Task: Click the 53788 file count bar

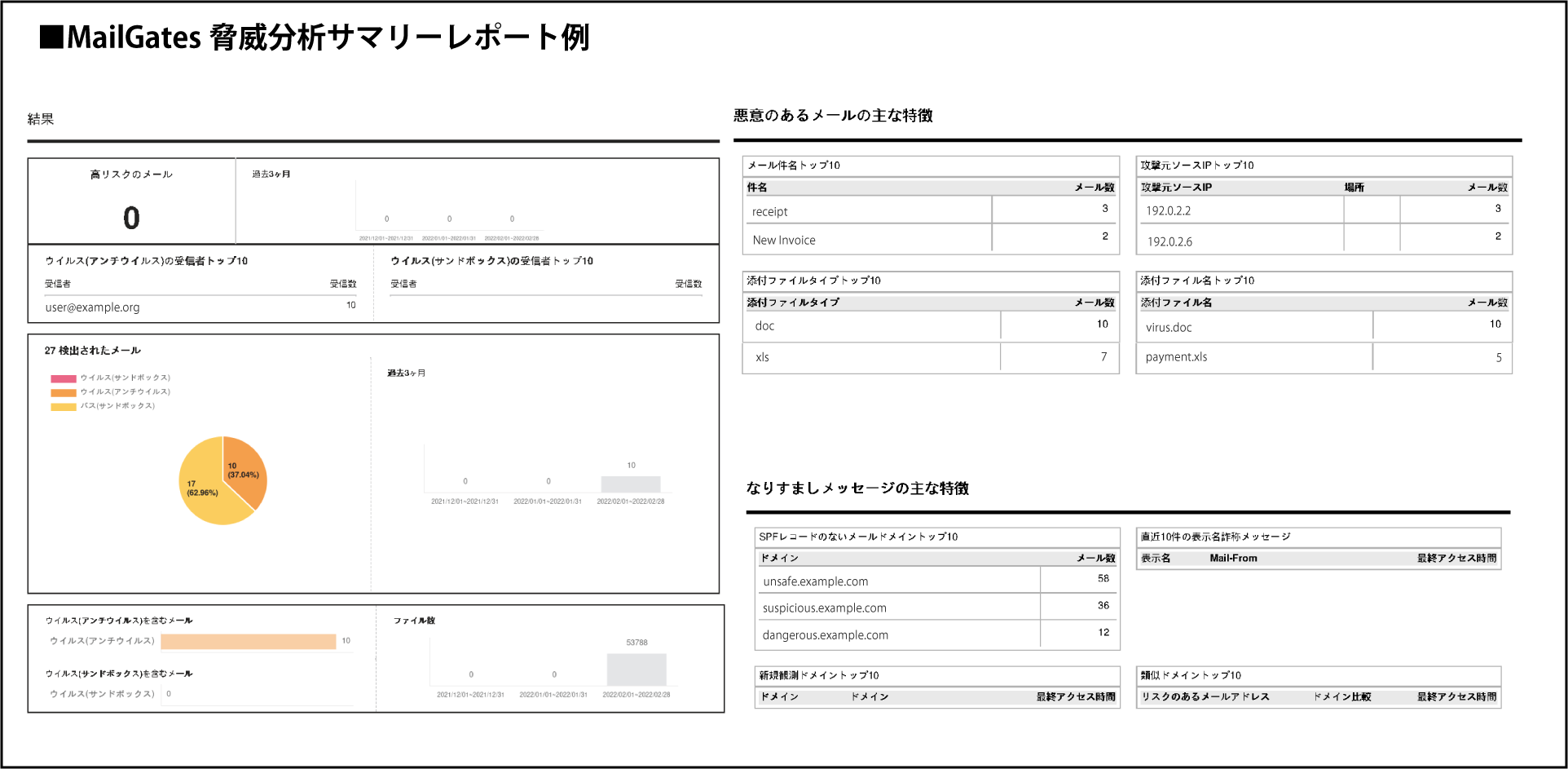Action: [x=636, y=670]
